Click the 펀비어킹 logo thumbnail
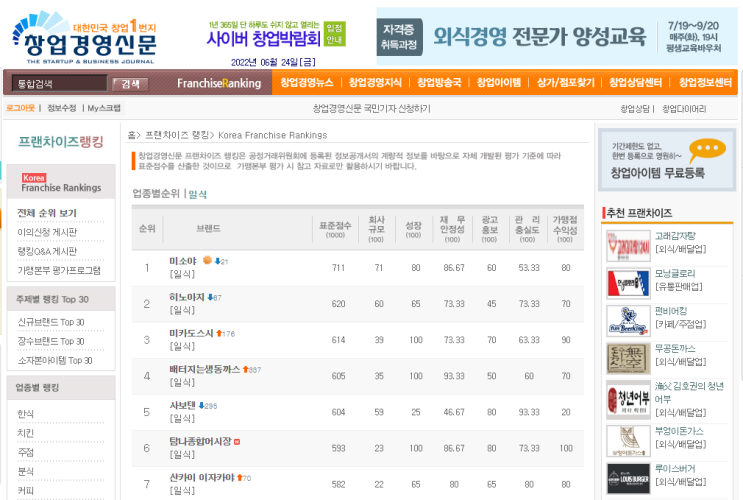 coord(628,321)
